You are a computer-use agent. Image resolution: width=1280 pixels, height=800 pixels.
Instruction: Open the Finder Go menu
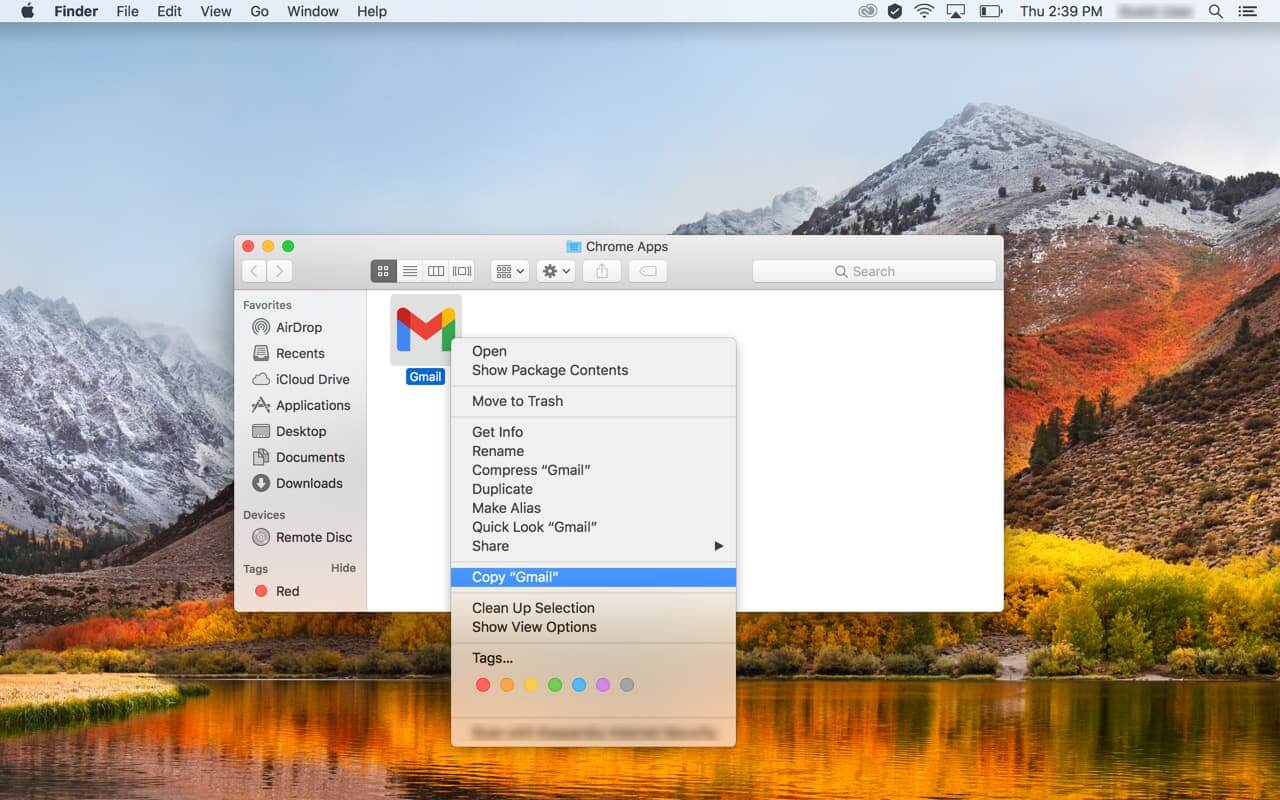click(x=259, y=11)
